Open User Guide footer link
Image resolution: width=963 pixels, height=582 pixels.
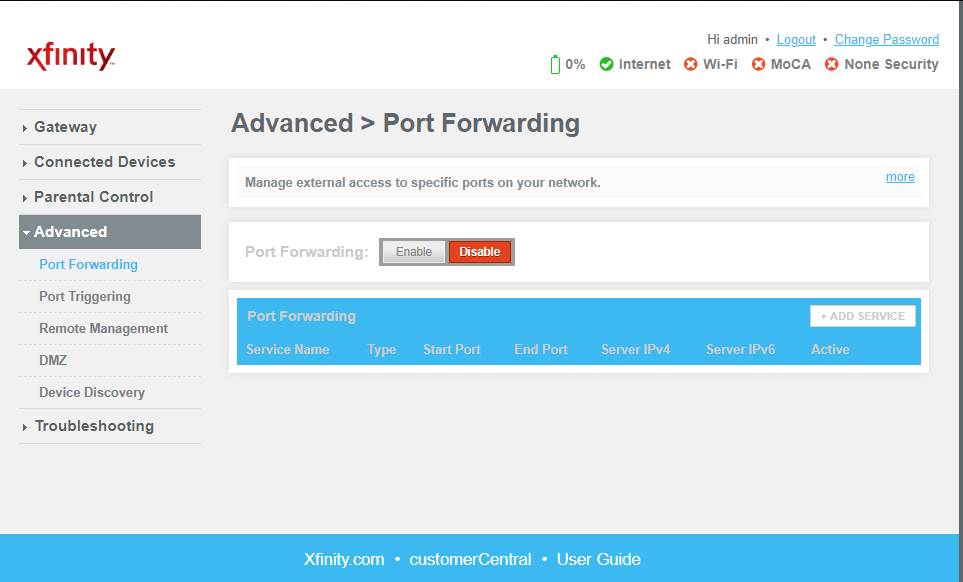(x=599, y=559)
